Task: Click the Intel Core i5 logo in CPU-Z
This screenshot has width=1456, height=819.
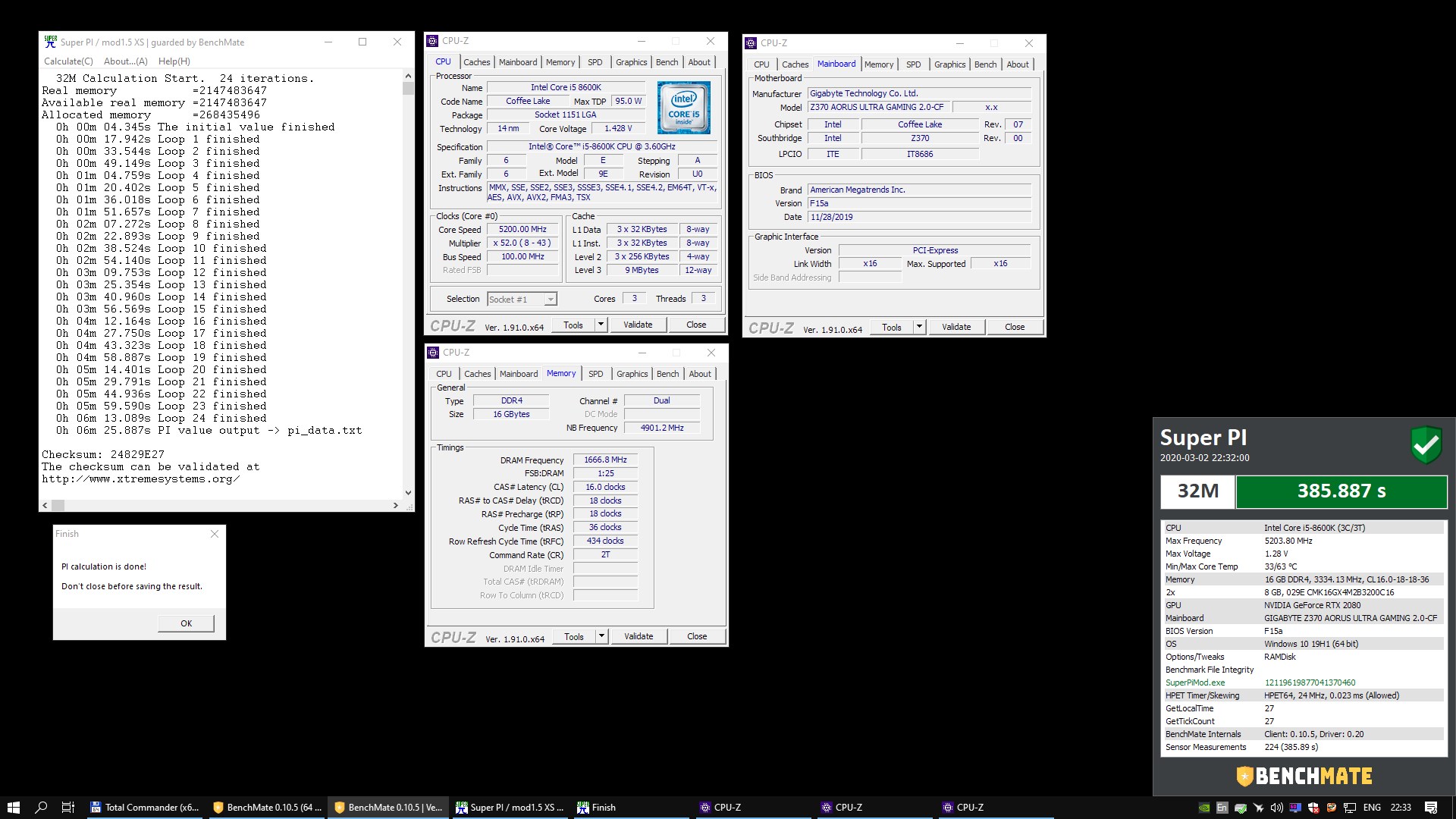Action: click(x=683, y=108)
